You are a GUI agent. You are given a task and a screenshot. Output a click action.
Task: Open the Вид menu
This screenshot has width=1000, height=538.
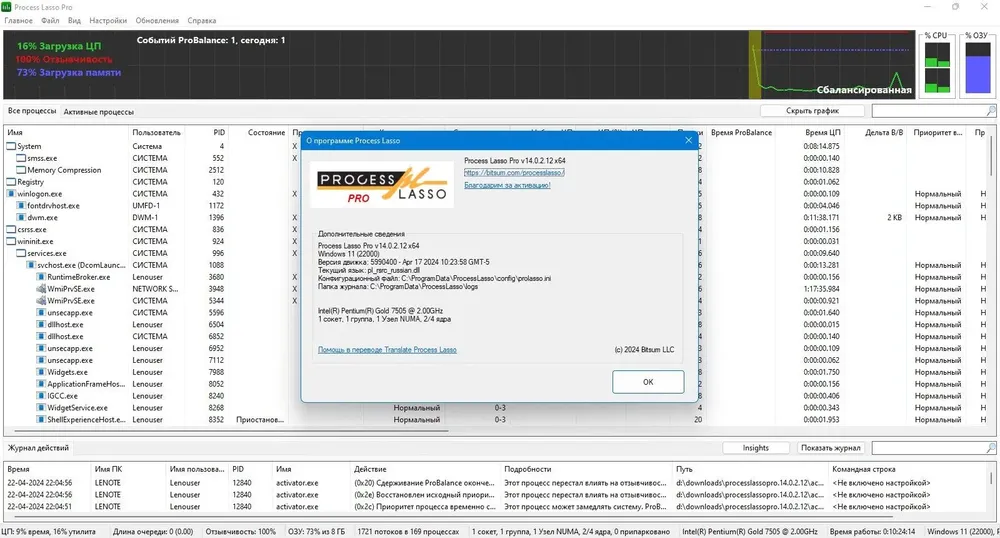[75, 20]
